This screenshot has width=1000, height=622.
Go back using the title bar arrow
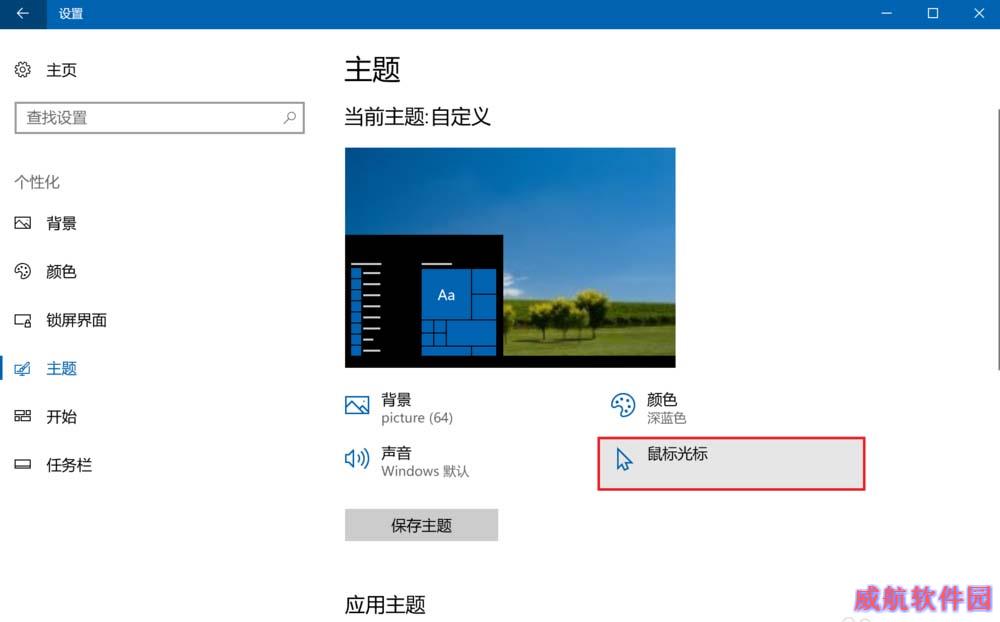23,13
